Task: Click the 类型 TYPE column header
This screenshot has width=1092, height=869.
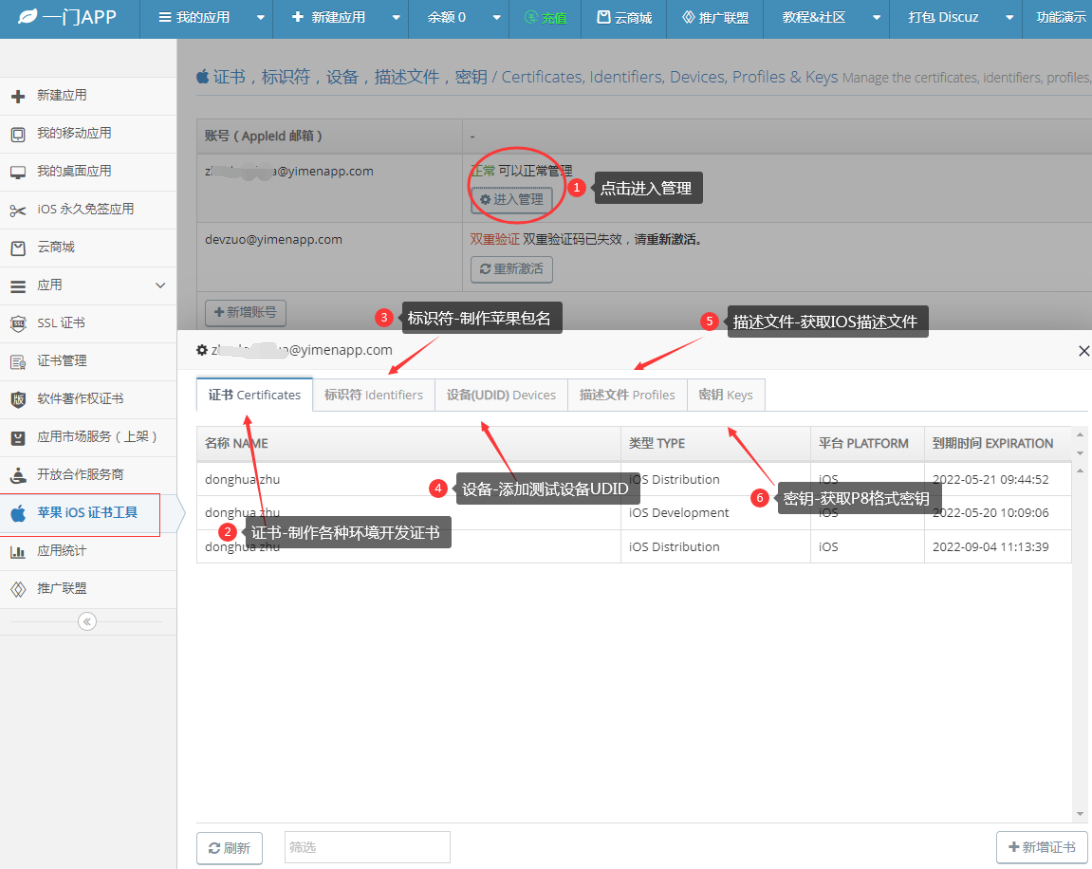Action: point(715,444)
